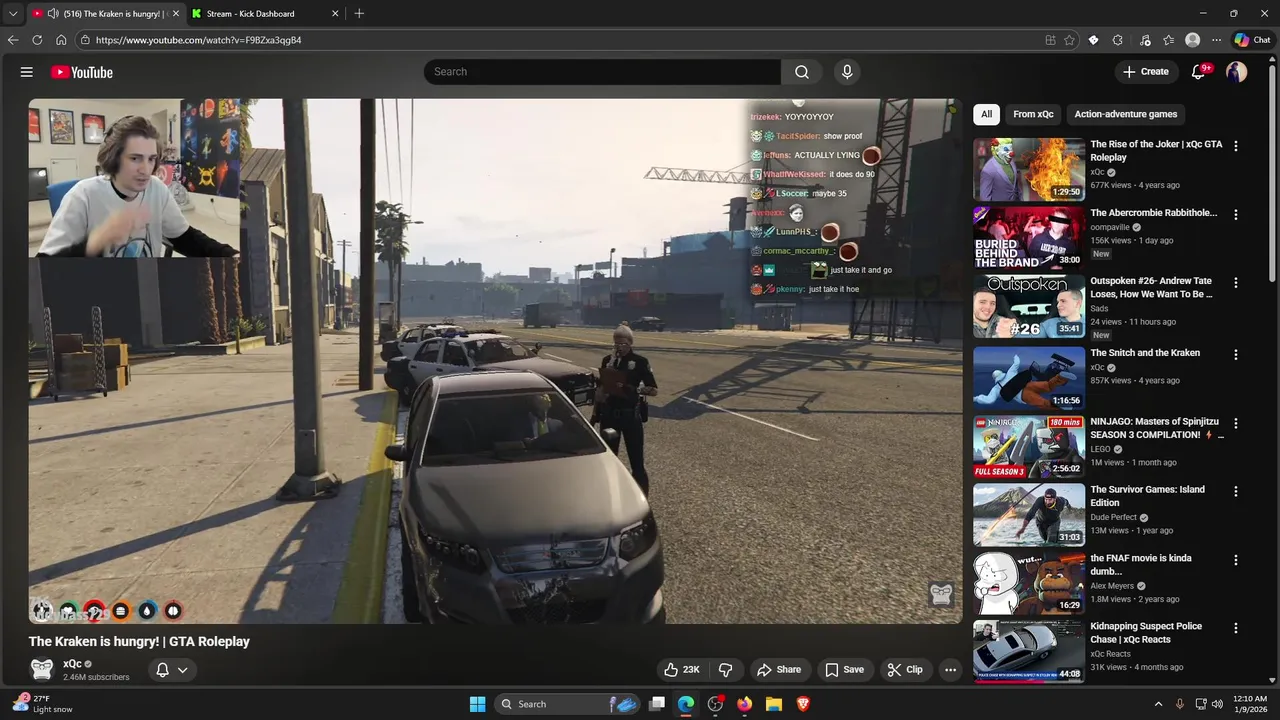Open File Explorer from the taskbar
This screenshot has width=1280, height=720.
(x=774, y=704)
